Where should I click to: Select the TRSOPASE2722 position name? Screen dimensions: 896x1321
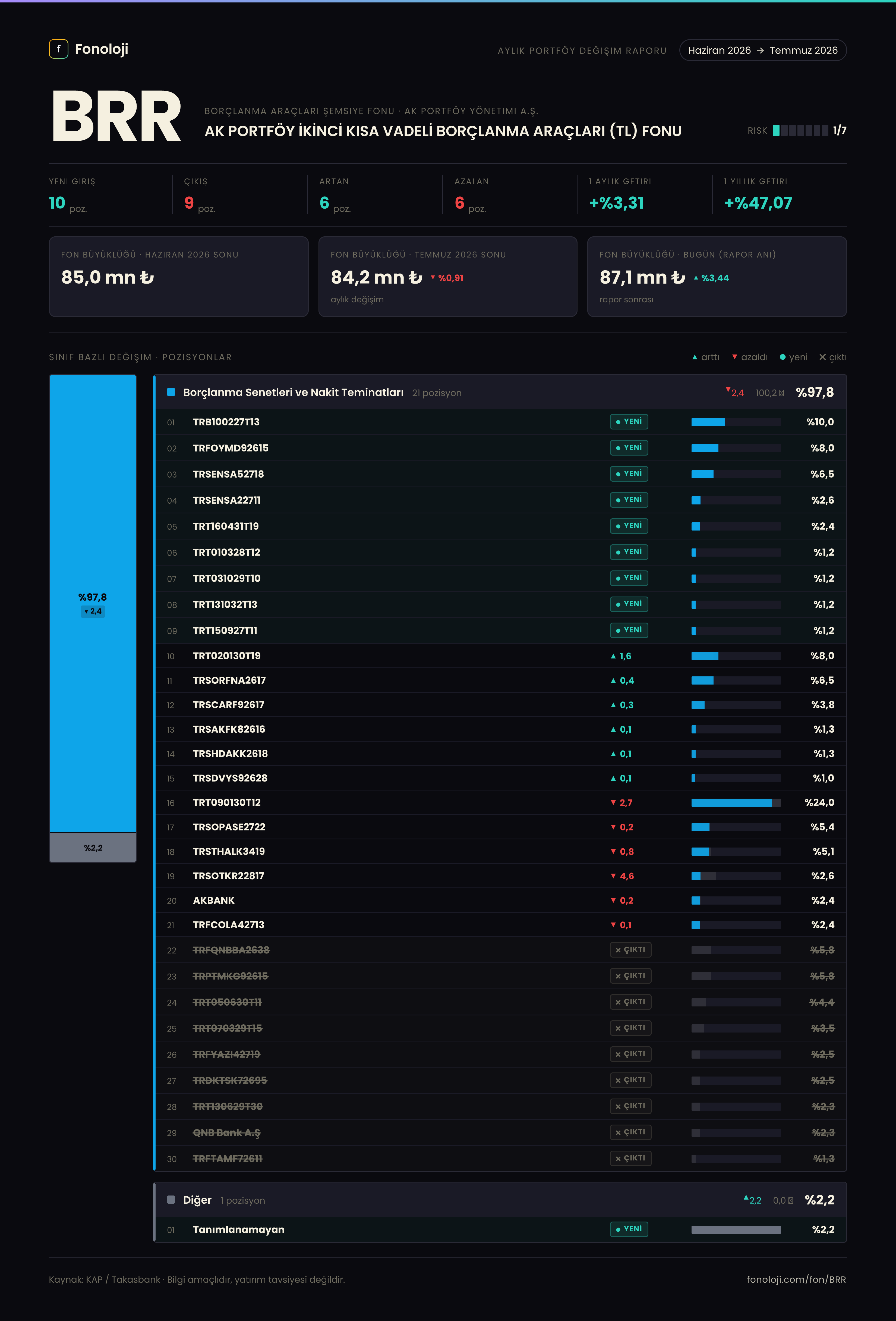pyautogui.click(x=229, y=827)
